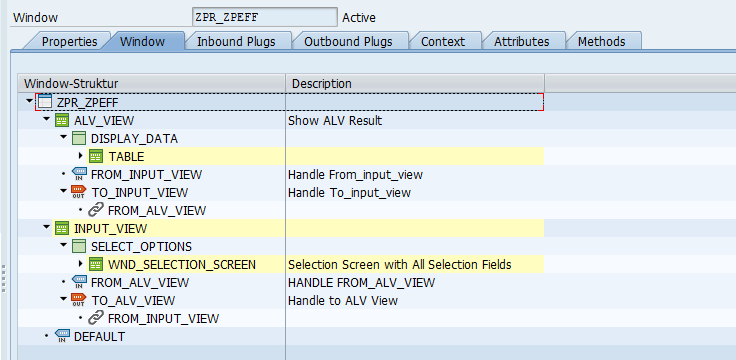The width and height of the screenshot is (736, 360).
Task: Click the DEFAULT inbound plug icon
Action: pos(62,336)
